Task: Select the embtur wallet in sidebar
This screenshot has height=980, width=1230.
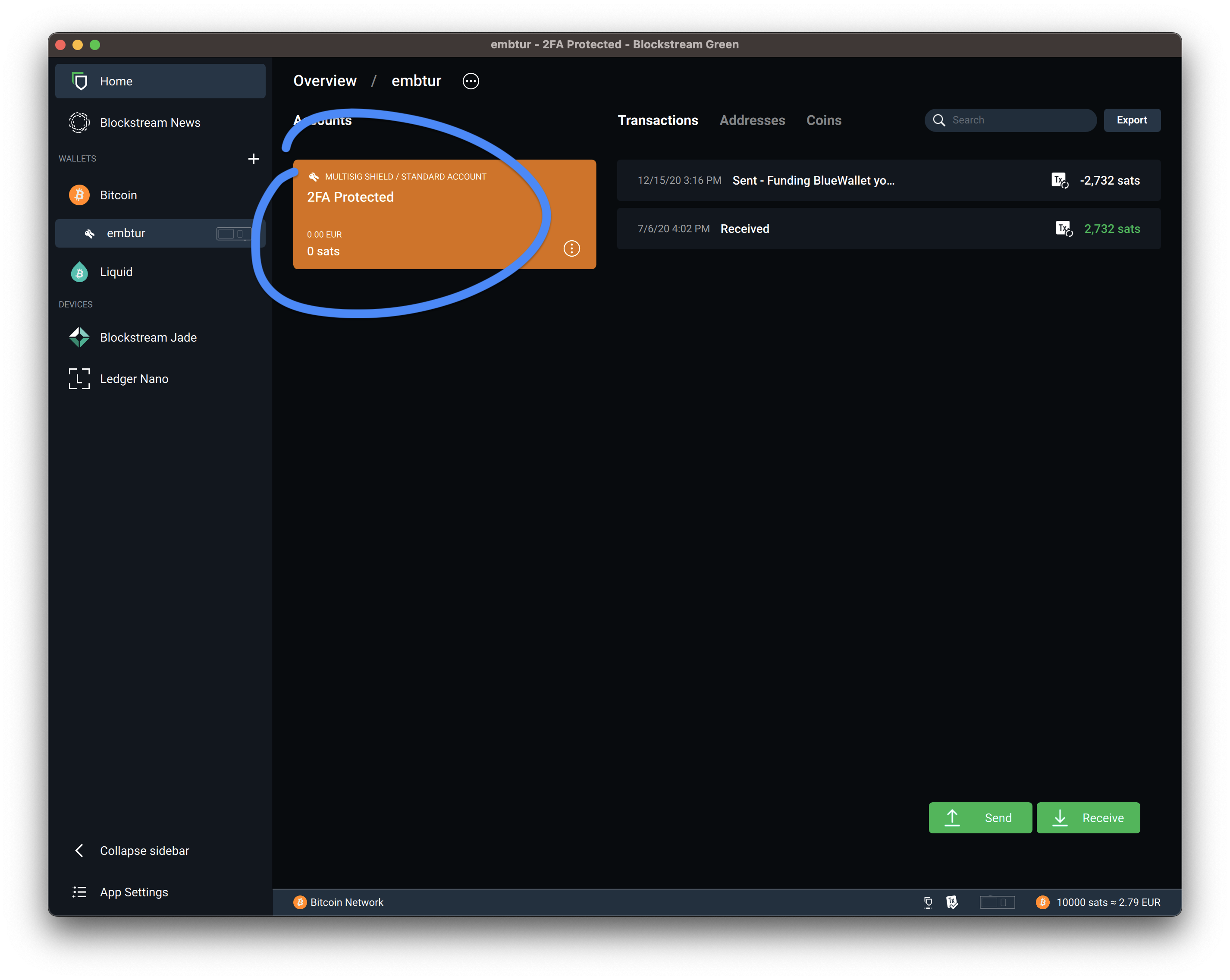Action: tap(160, 233)
